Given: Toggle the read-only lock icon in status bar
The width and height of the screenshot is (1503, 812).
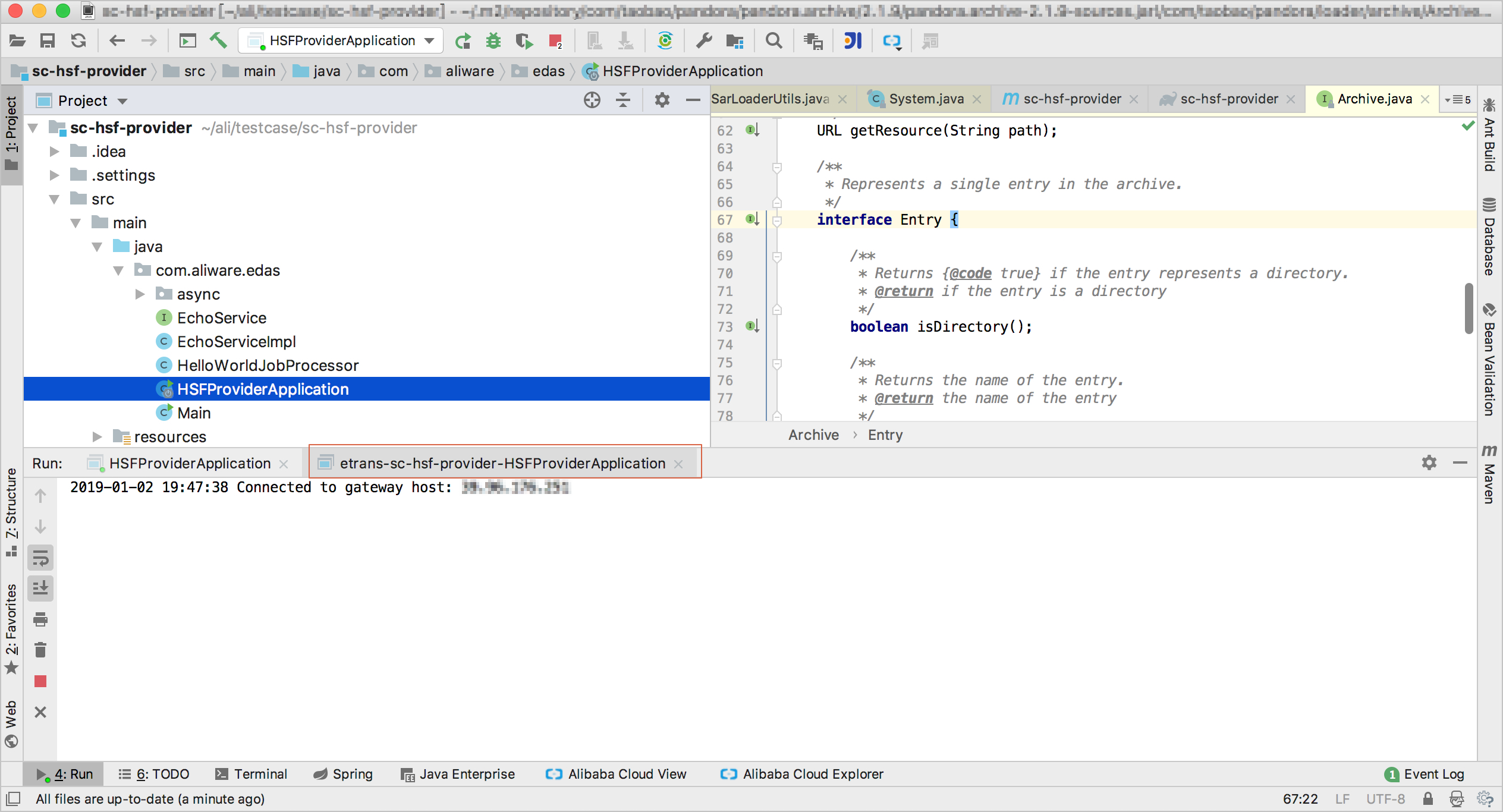Looking at the screenshot, I should click(x=1428, y=799).
